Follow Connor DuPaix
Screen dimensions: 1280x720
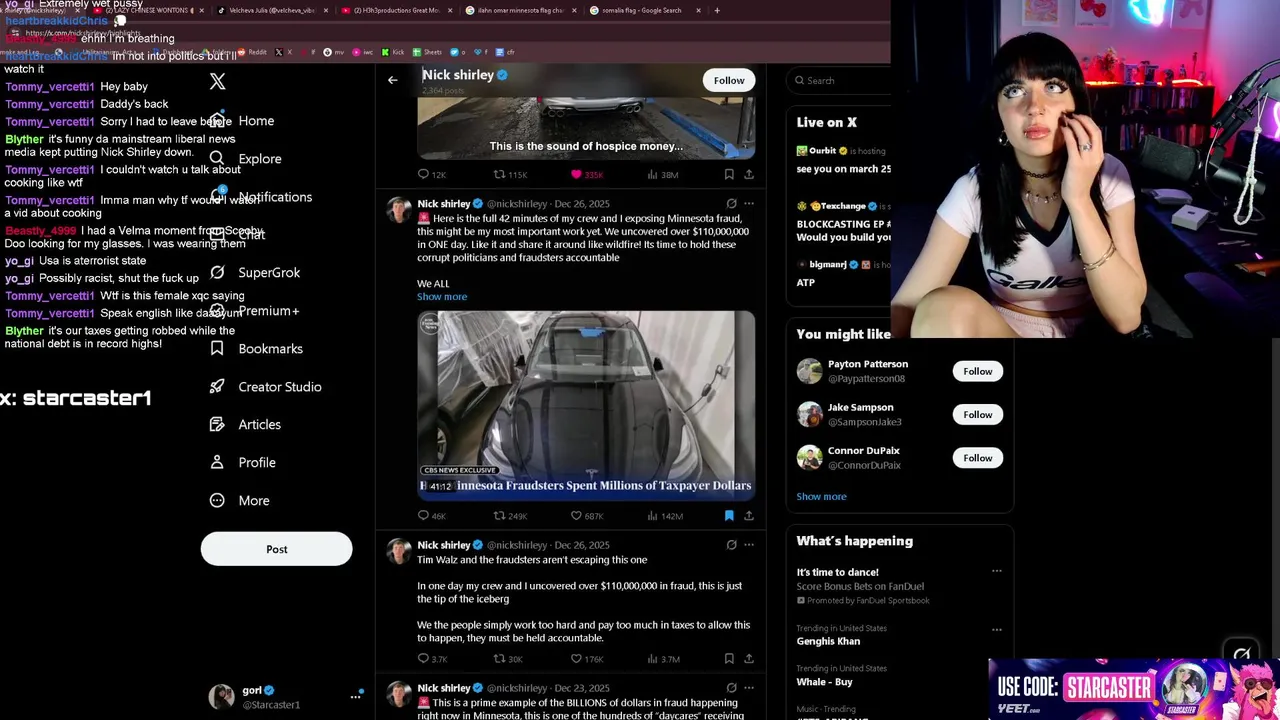click(x=978, y=458)
